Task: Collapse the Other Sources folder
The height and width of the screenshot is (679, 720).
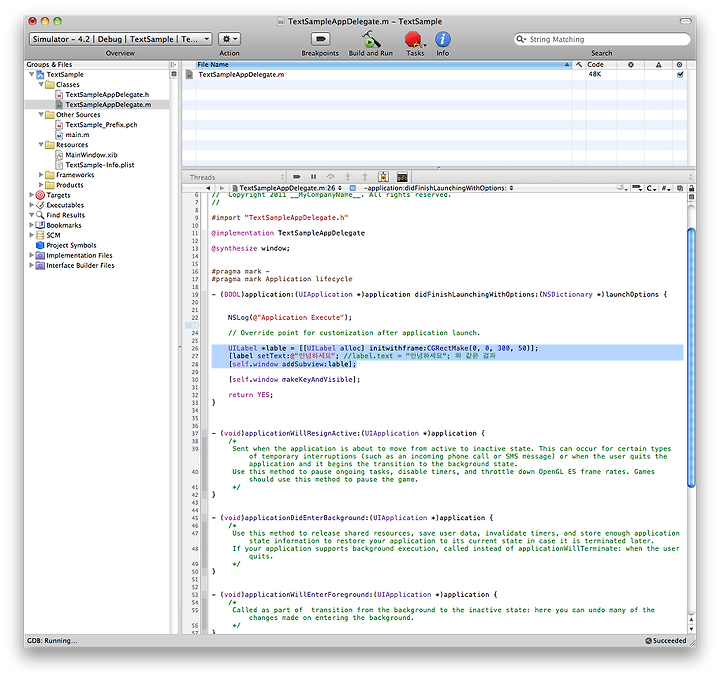Action: pyautogui.click(x=41, y=114)
